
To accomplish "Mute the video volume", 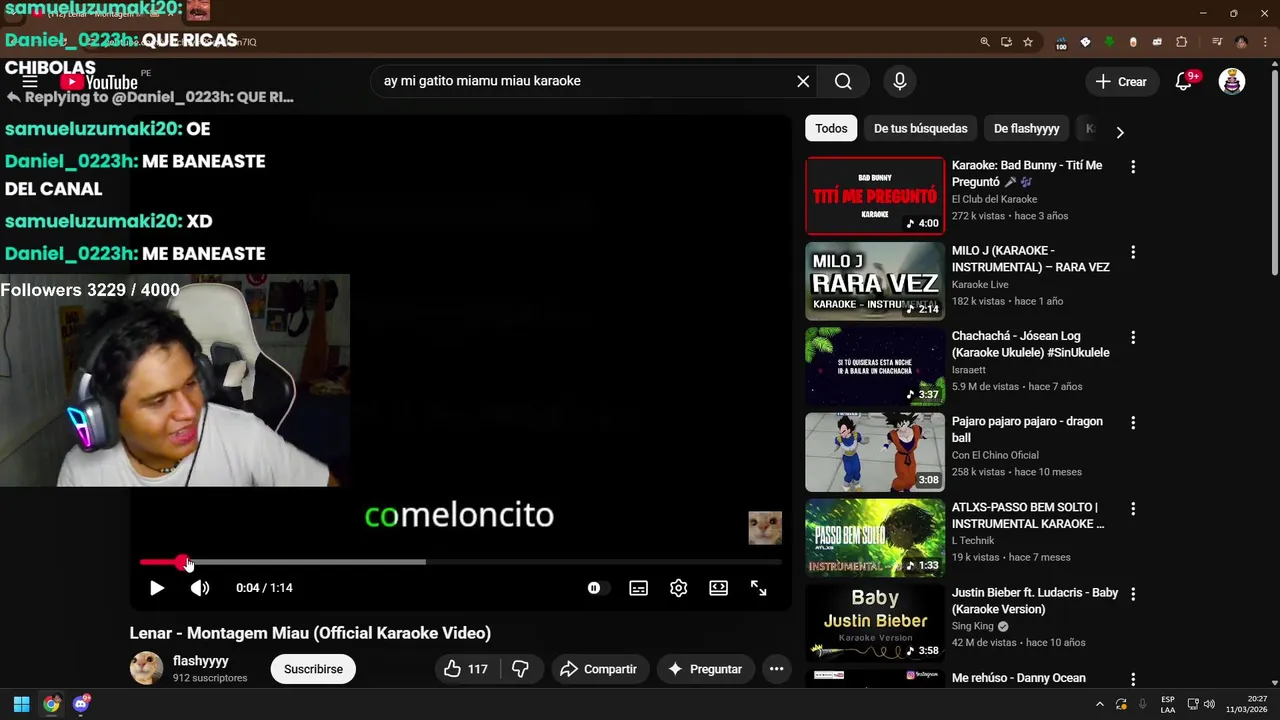I will click(x=200, y=588).
